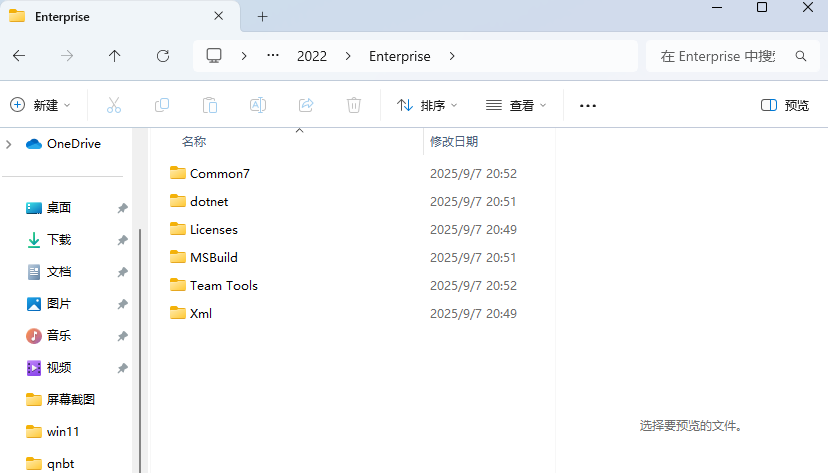Open qnbt folder in sidebar

pyautogui.click(x=50, y=463)
